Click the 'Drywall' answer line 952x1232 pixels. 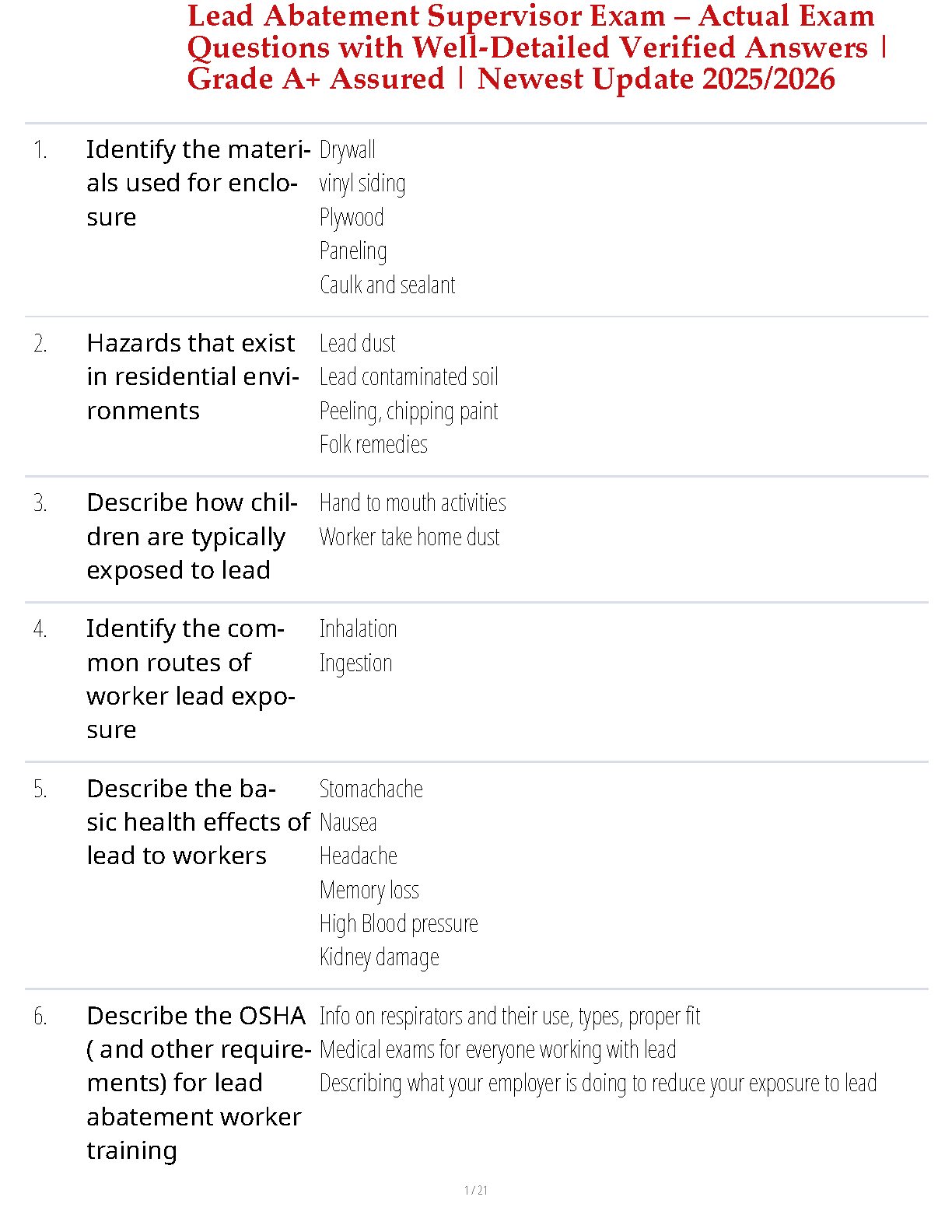(x=348, y=149)
